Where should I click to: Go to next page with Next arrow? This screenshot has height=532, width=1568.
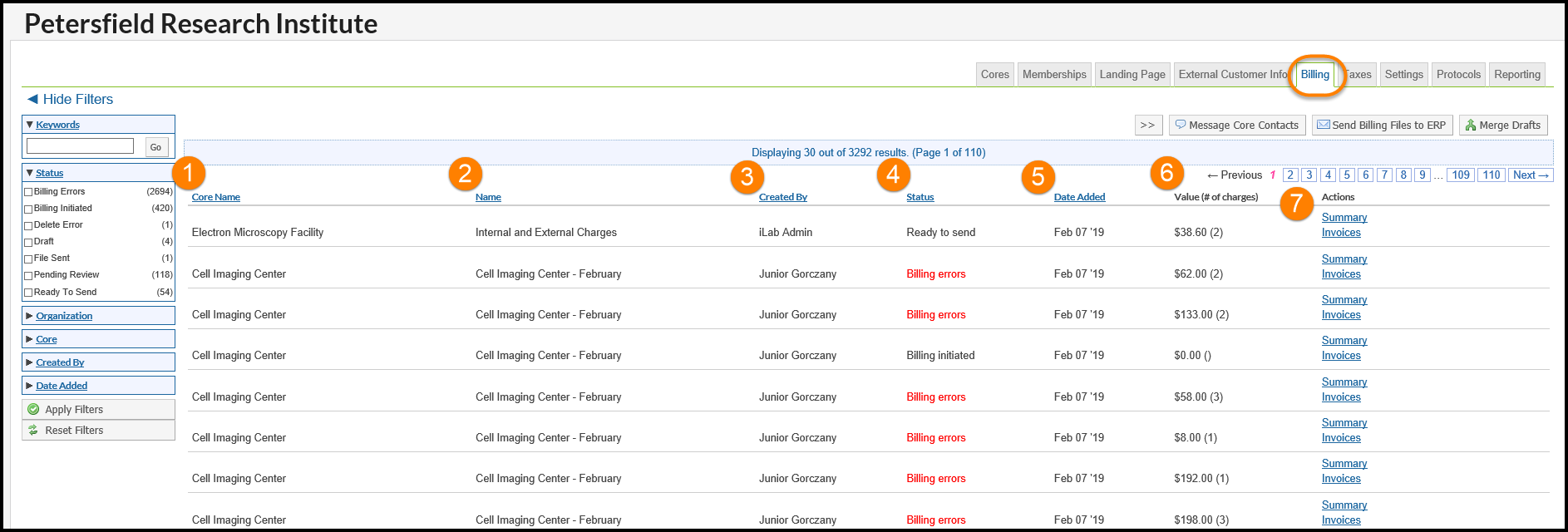coord(1530,175)
